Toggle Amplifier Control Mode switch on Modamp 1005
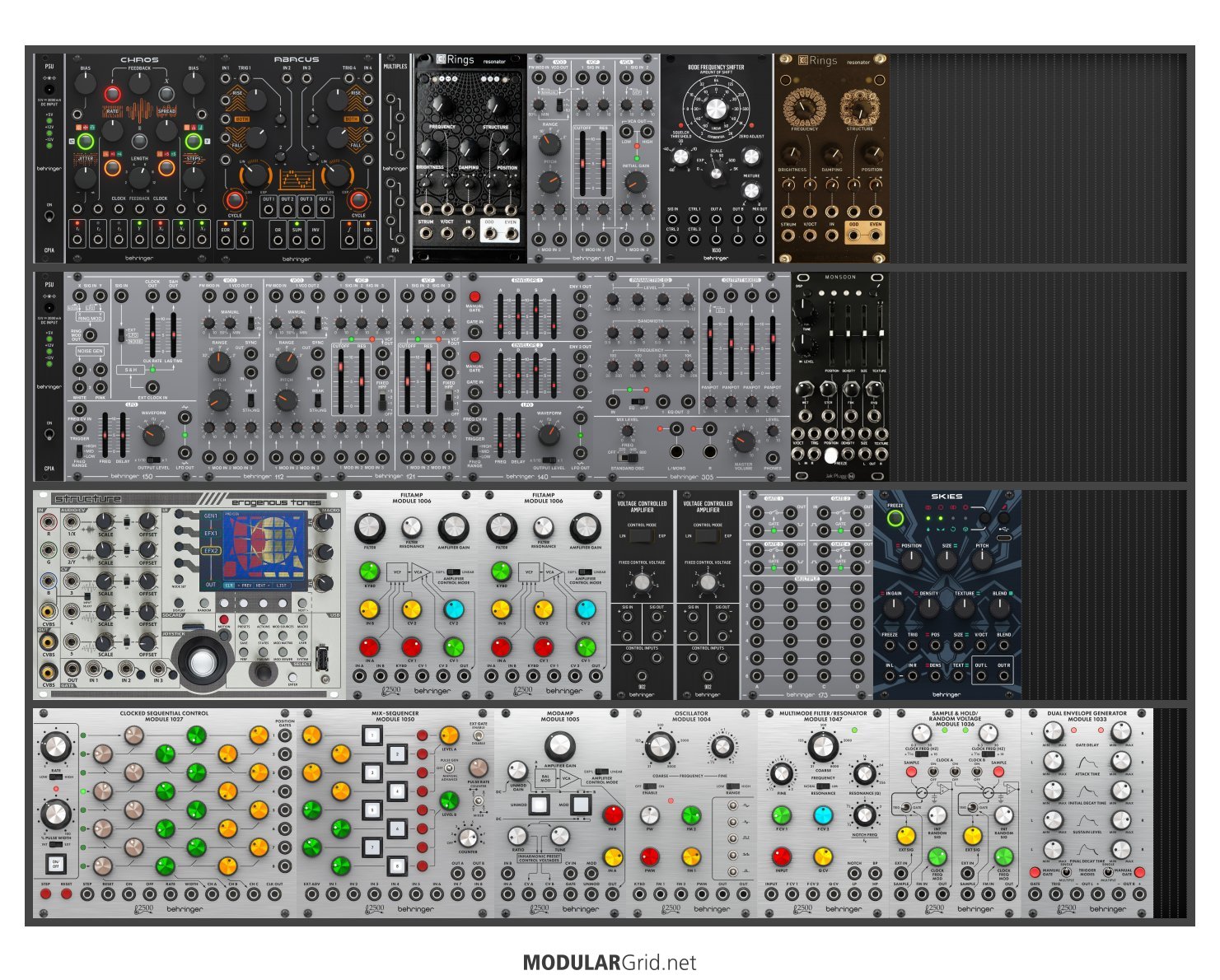The width and height of the screenshot is (1220, 980). (x=603, y=772)
